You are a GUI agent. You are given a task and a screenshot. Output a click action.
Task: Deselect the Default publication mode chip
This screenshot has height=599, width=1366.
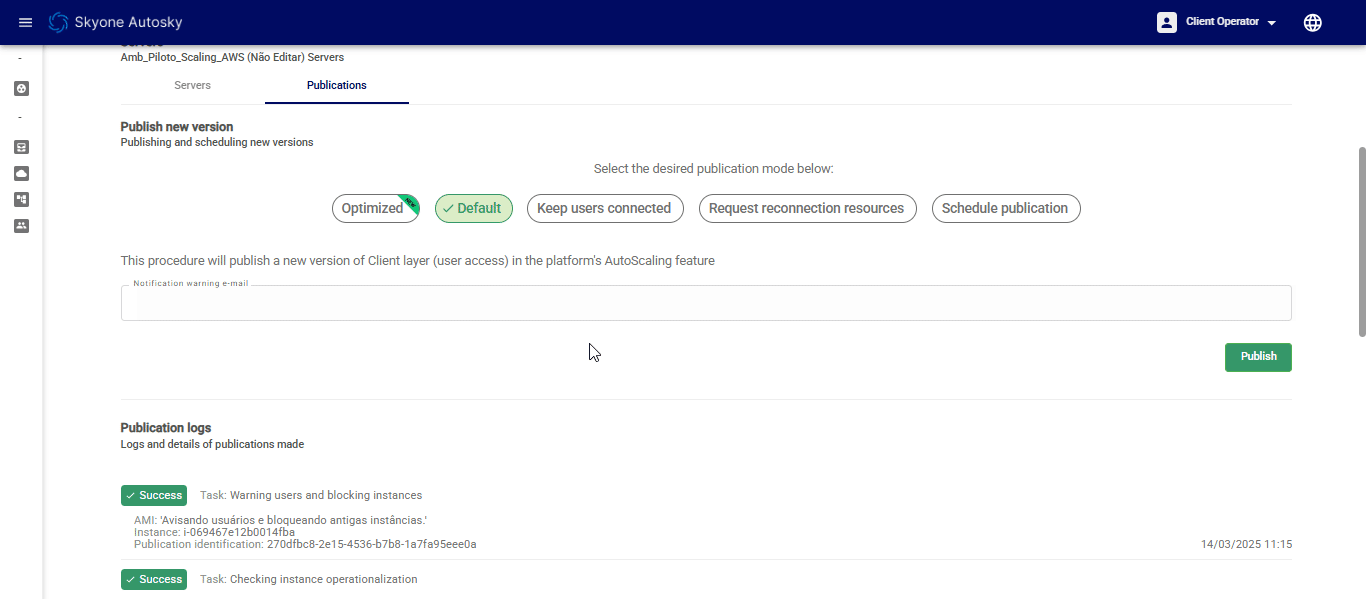474,208
